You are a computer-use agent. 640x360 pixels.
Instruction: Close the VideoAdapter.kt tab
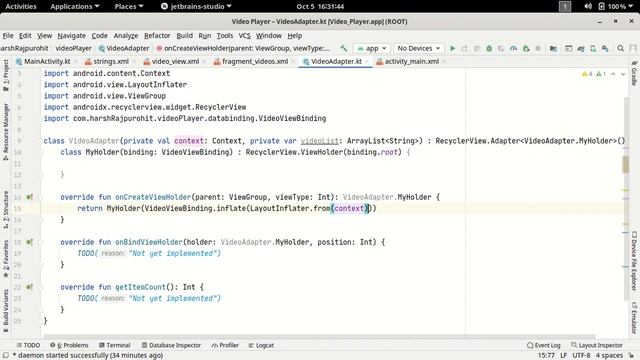pyautogui.click(x=367, y=62)
